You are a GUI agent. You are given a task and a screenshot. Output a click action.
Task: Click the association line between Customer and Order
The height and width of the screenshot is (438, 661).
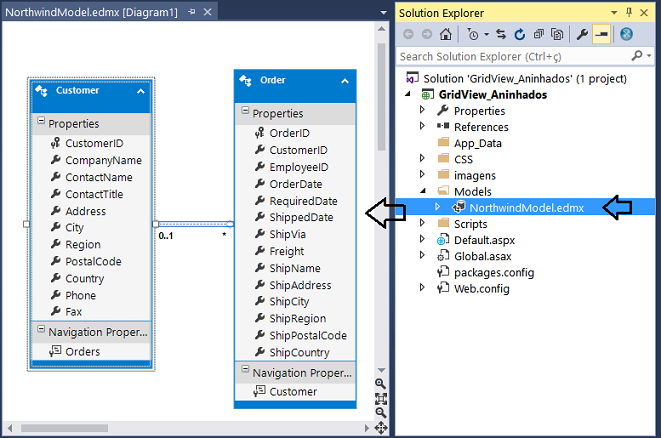(x=195, y=224)
